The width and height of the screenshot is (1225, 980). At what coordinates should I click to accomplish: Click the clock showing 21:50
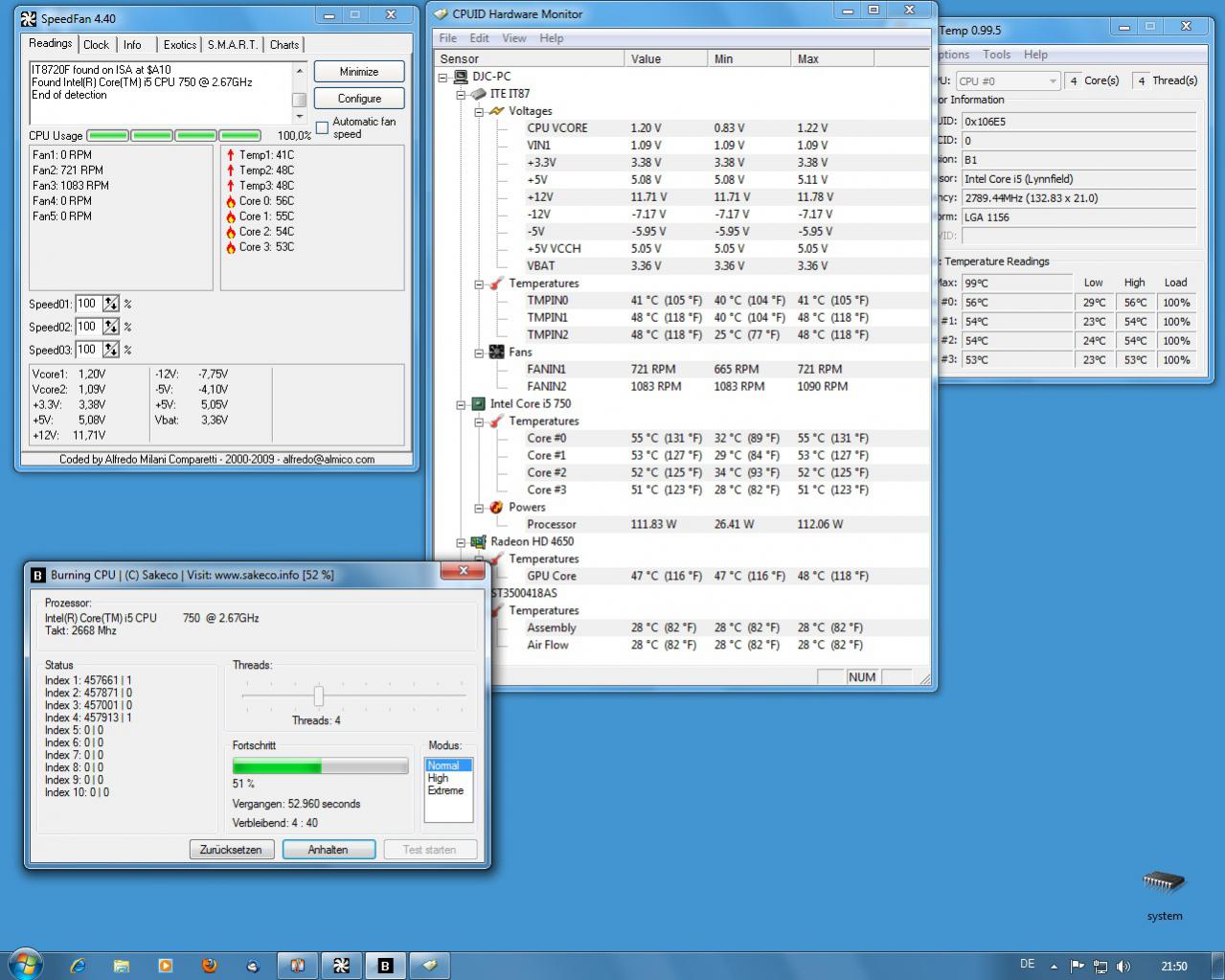(x=1174, y=967)
